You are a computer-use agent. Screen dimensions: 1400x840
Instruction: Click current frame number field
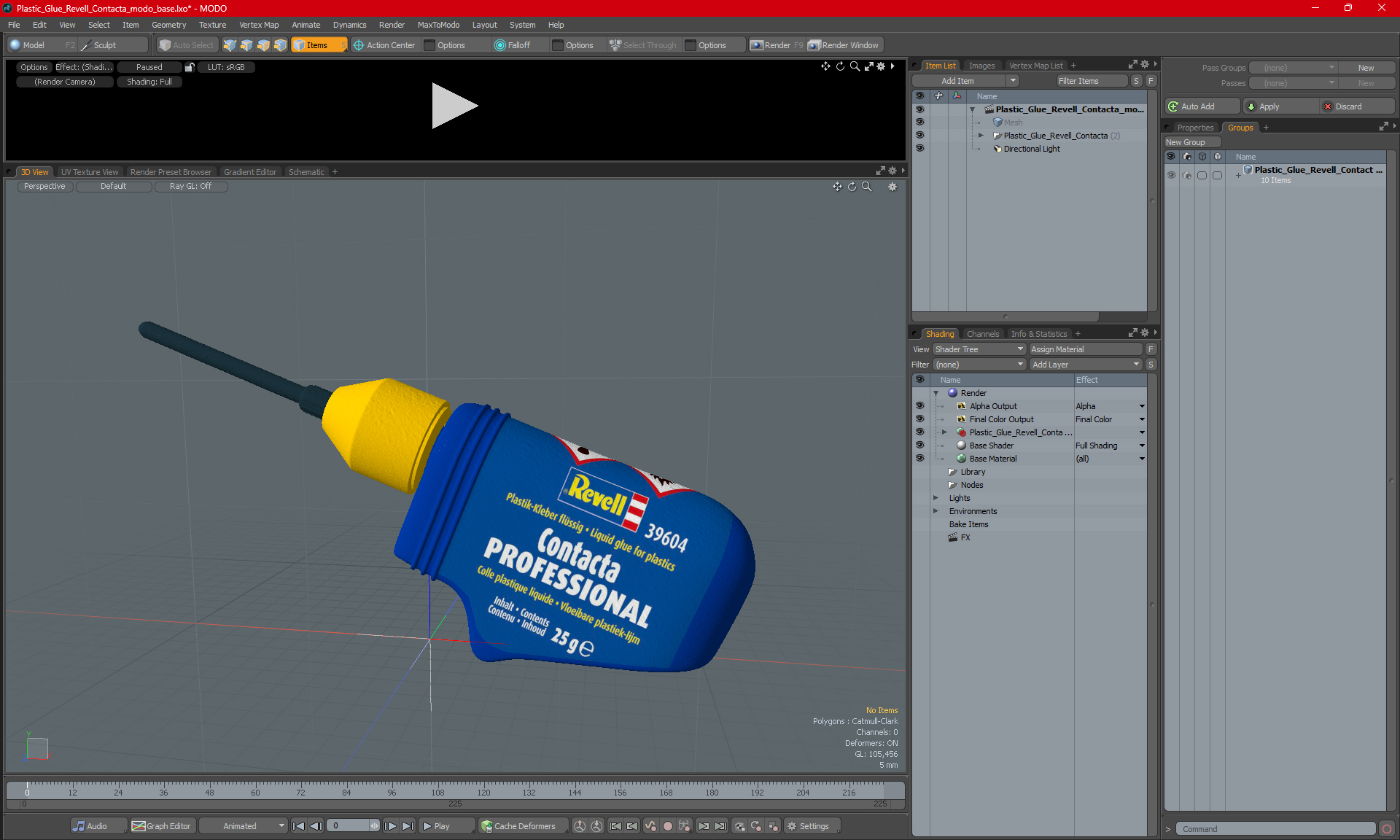pyautogui.click(x=349, y=826)
